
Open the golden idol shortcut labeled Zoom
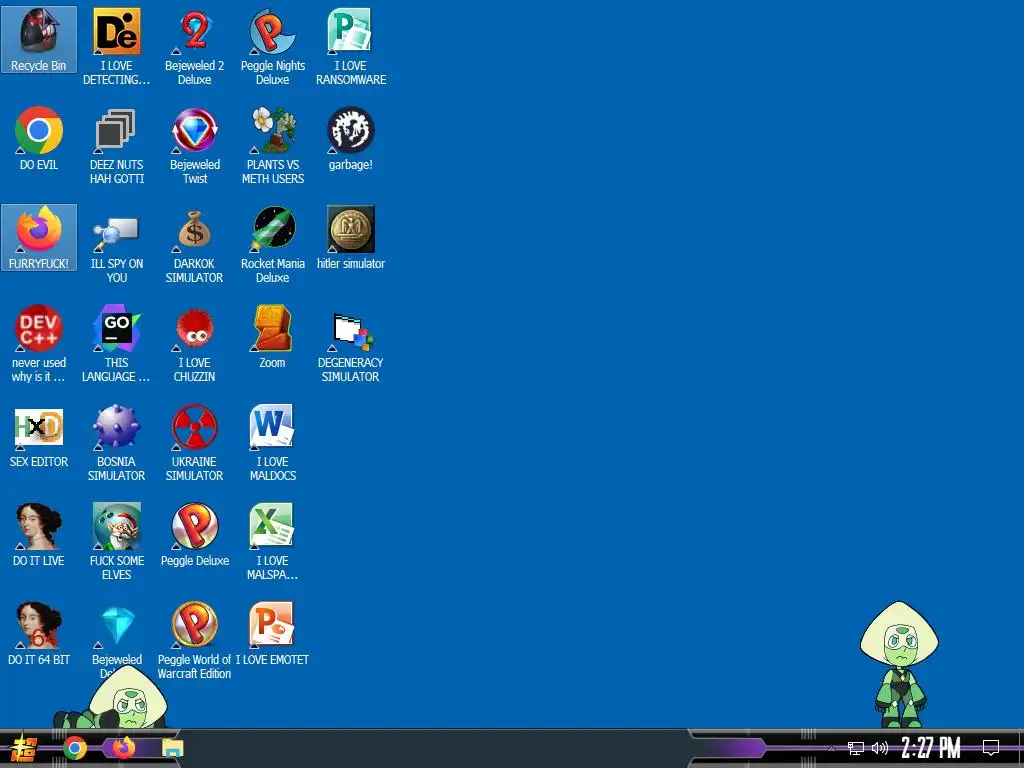point(272,336)
